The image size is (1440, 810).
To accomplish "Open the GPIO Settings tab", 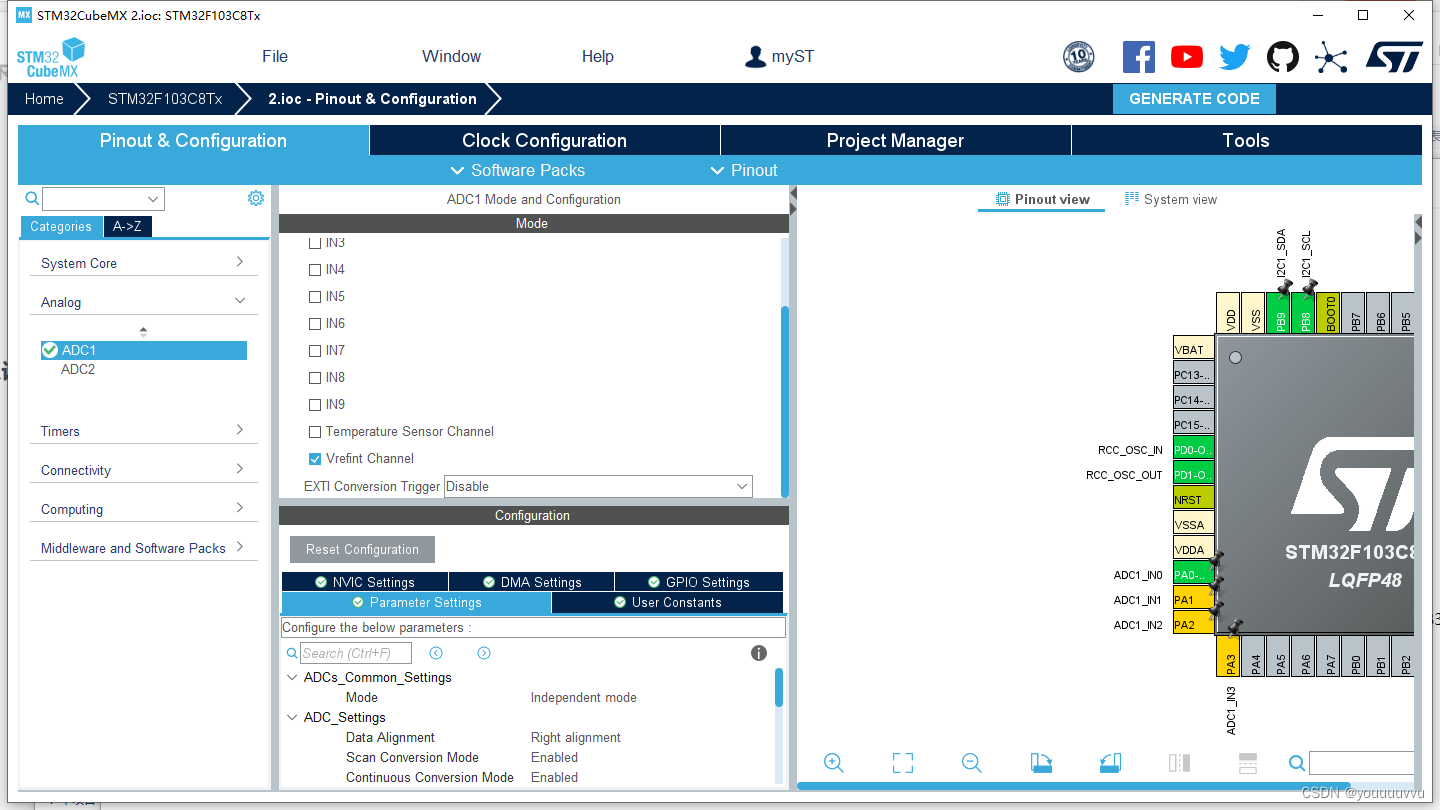I will pyautogui.click(x=699, y=582).
